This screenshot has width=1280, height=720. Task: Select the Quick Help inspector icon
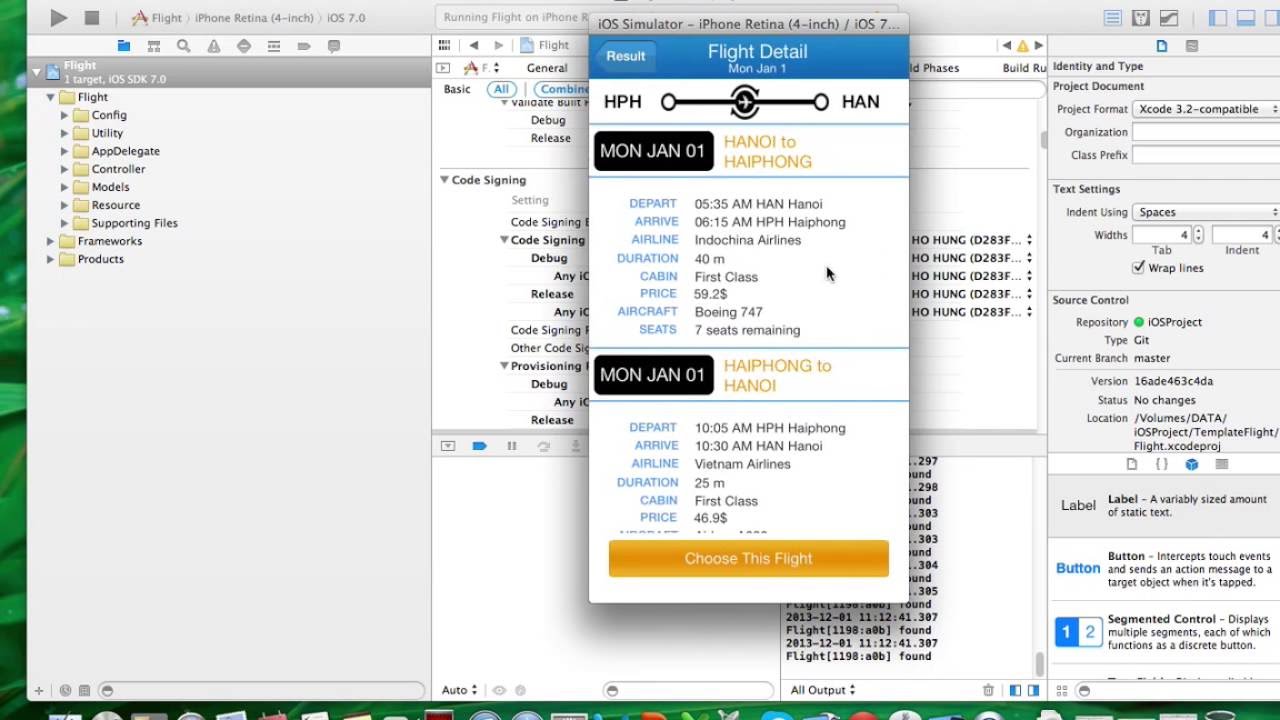(x=1192, y=46)
